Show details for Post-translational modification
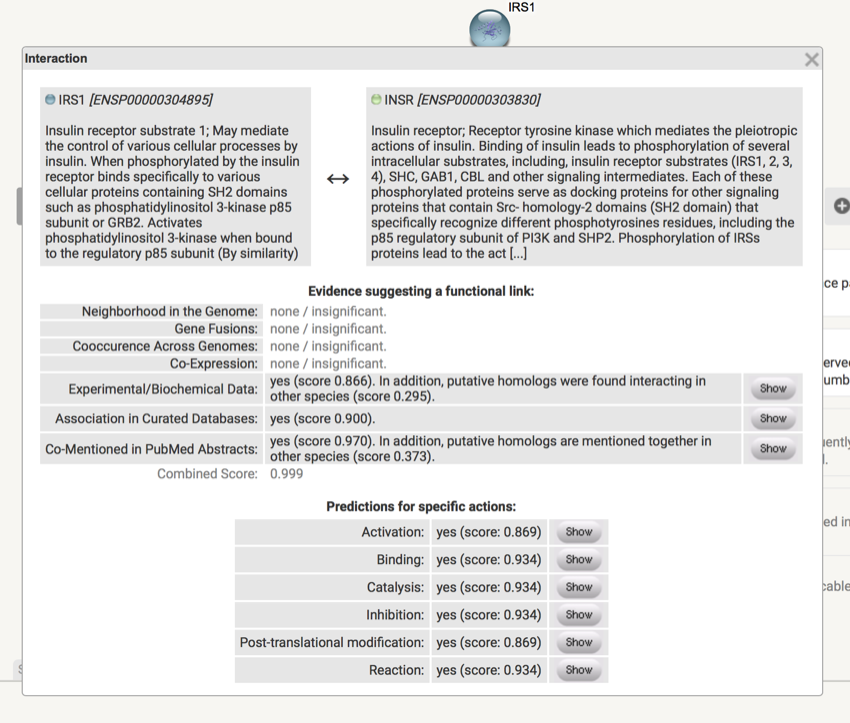 tap(578, 642)
